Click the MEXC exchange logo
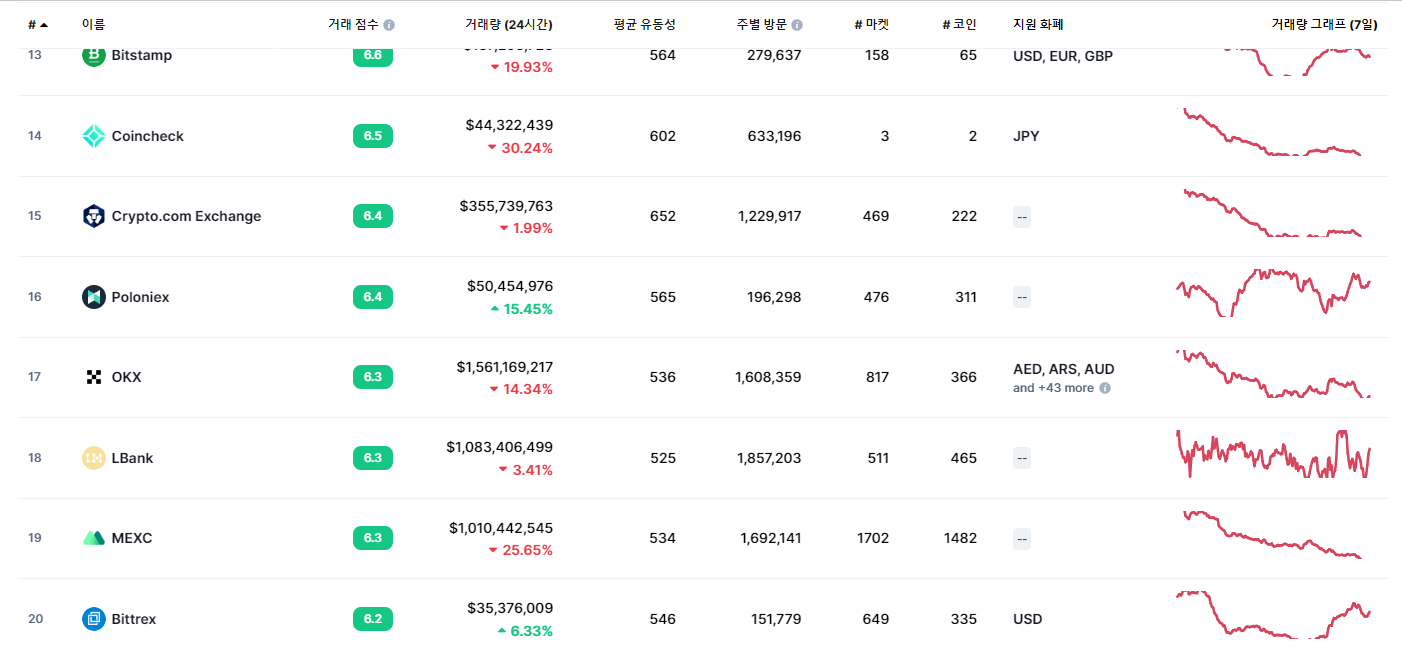 coord(93,538)
